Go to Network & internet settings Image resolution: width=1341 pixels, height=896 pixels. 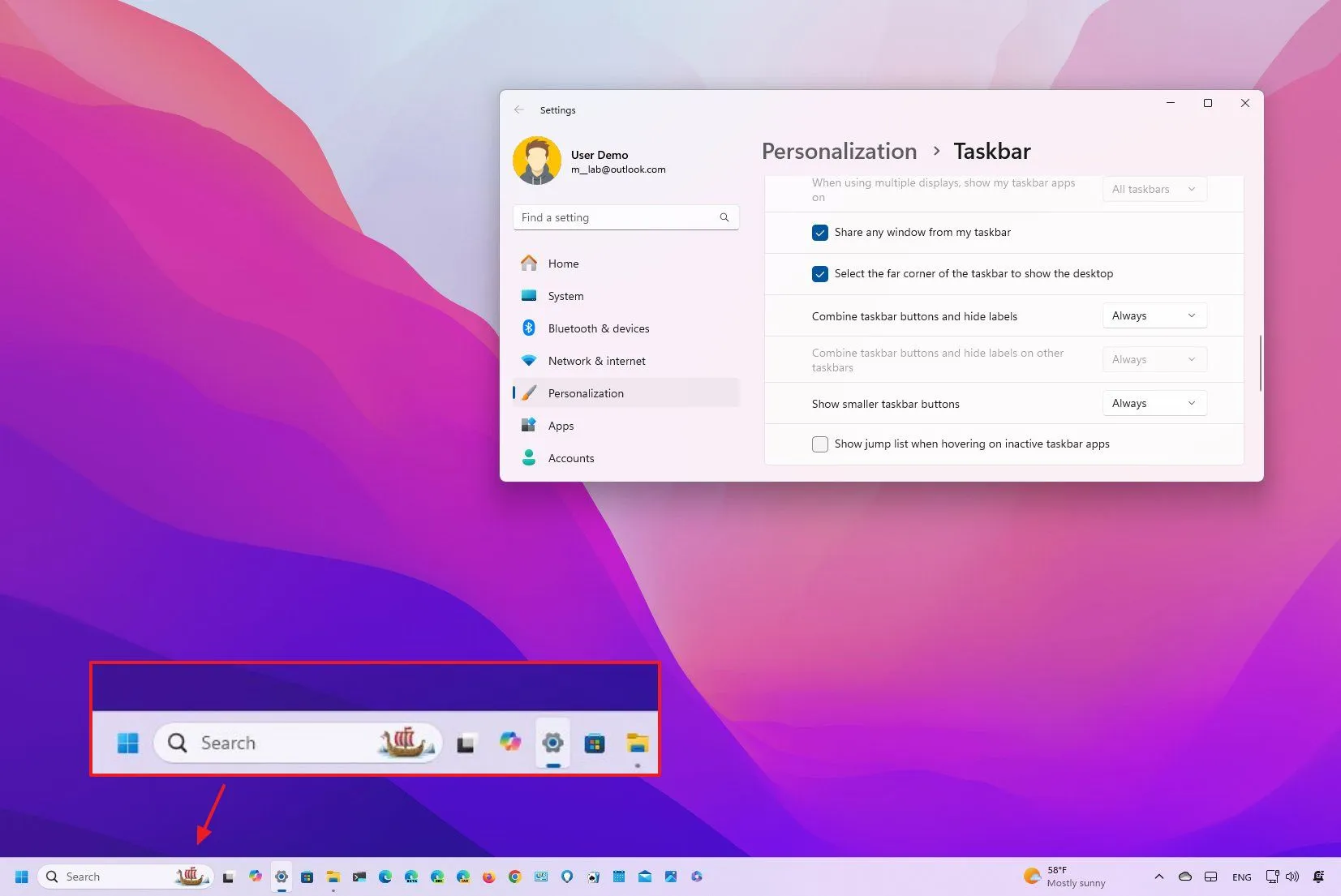626,361
